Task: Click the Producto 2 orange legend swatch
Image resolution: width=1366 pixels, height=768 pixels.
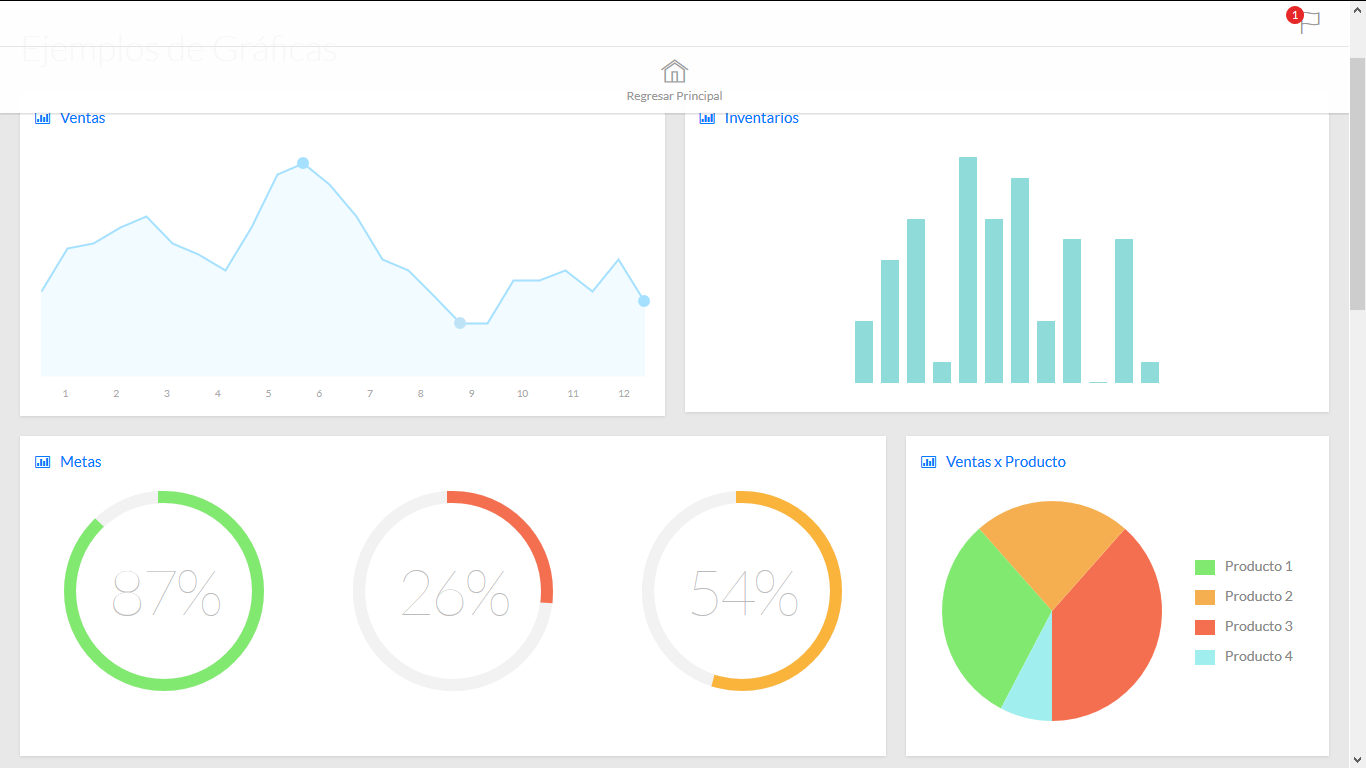Action: click(1205, 597)
